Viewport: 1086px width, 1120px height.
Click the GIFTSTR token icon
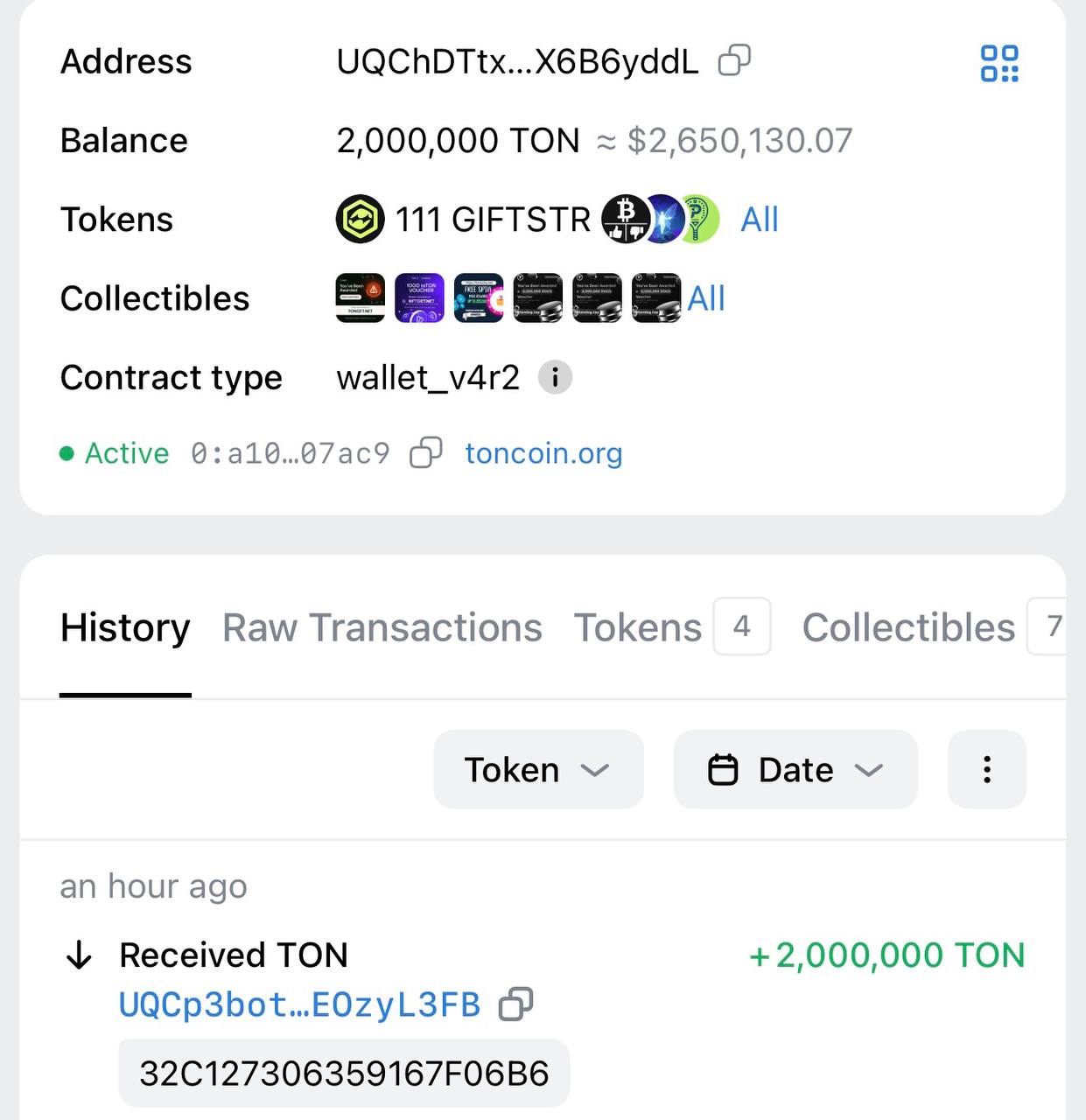tap(360, 219)
